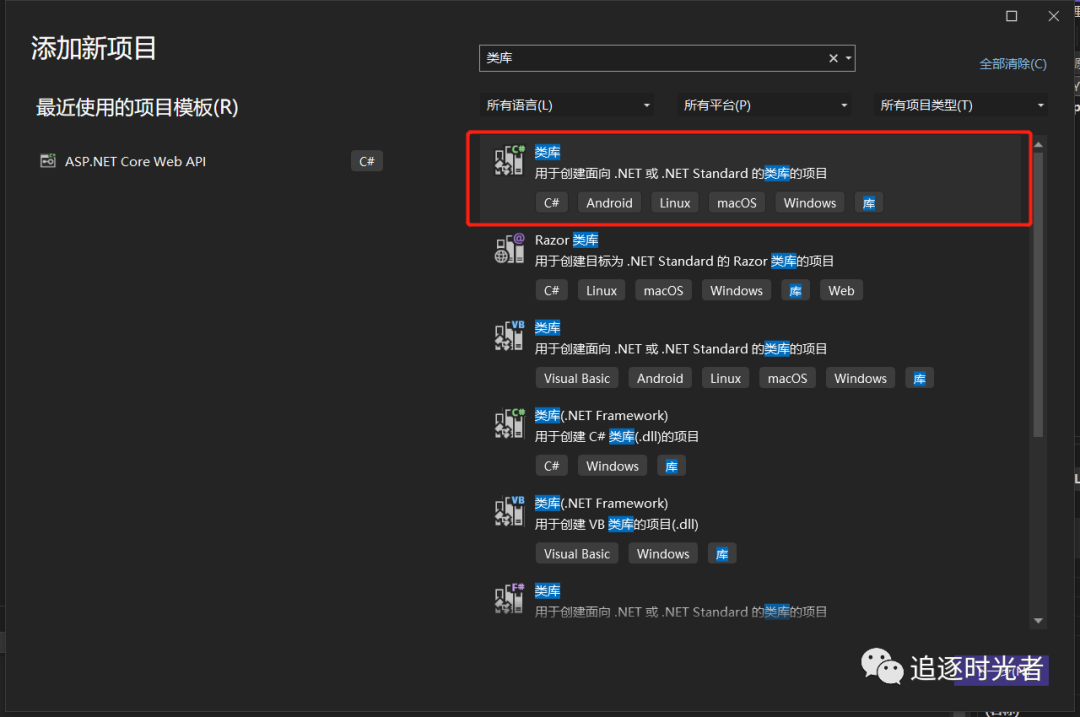Viewport: 1080px width, 717px height.
Task: Click the macOS tag on Razor 类库
Action: 663,291
